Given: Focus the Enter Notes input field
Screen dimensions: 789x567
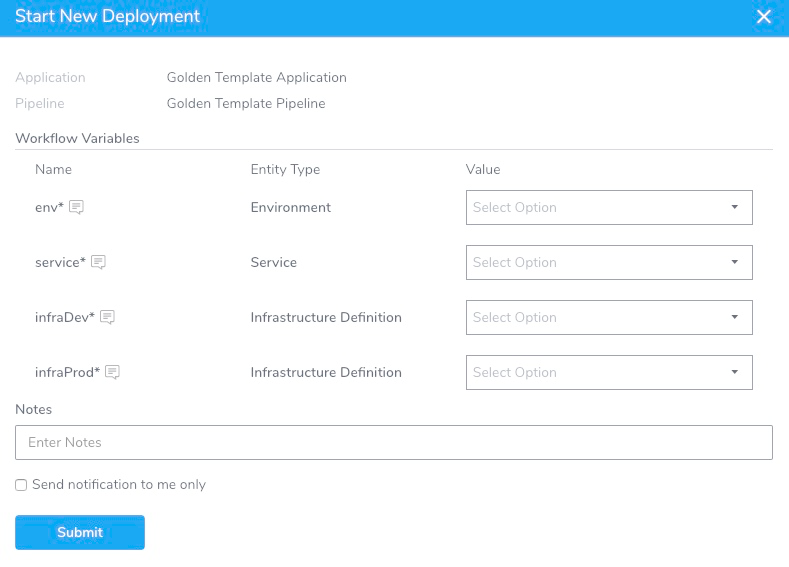Looking at the screenshot, I should (393, 442).
